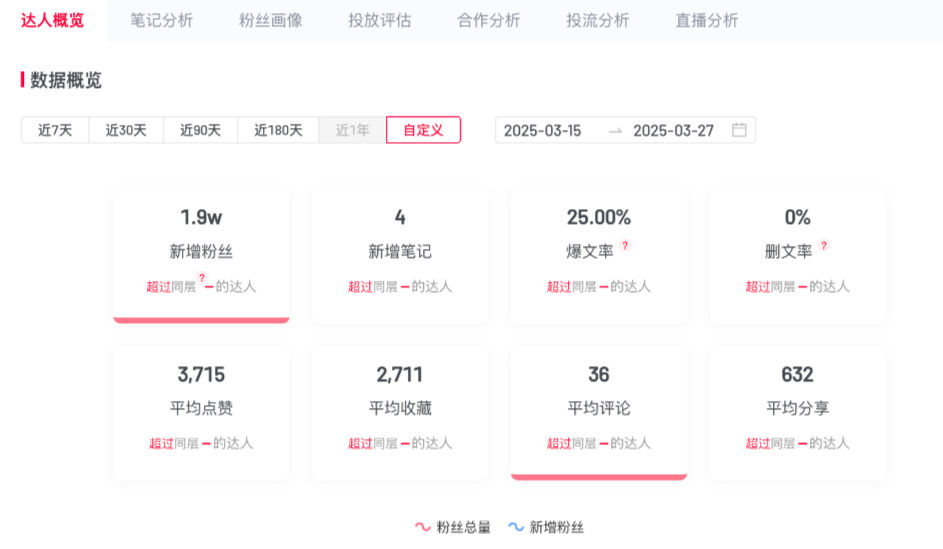Select the 自定义 custom range option
Screen dimensions: 943x549
[x=423, y=130]
